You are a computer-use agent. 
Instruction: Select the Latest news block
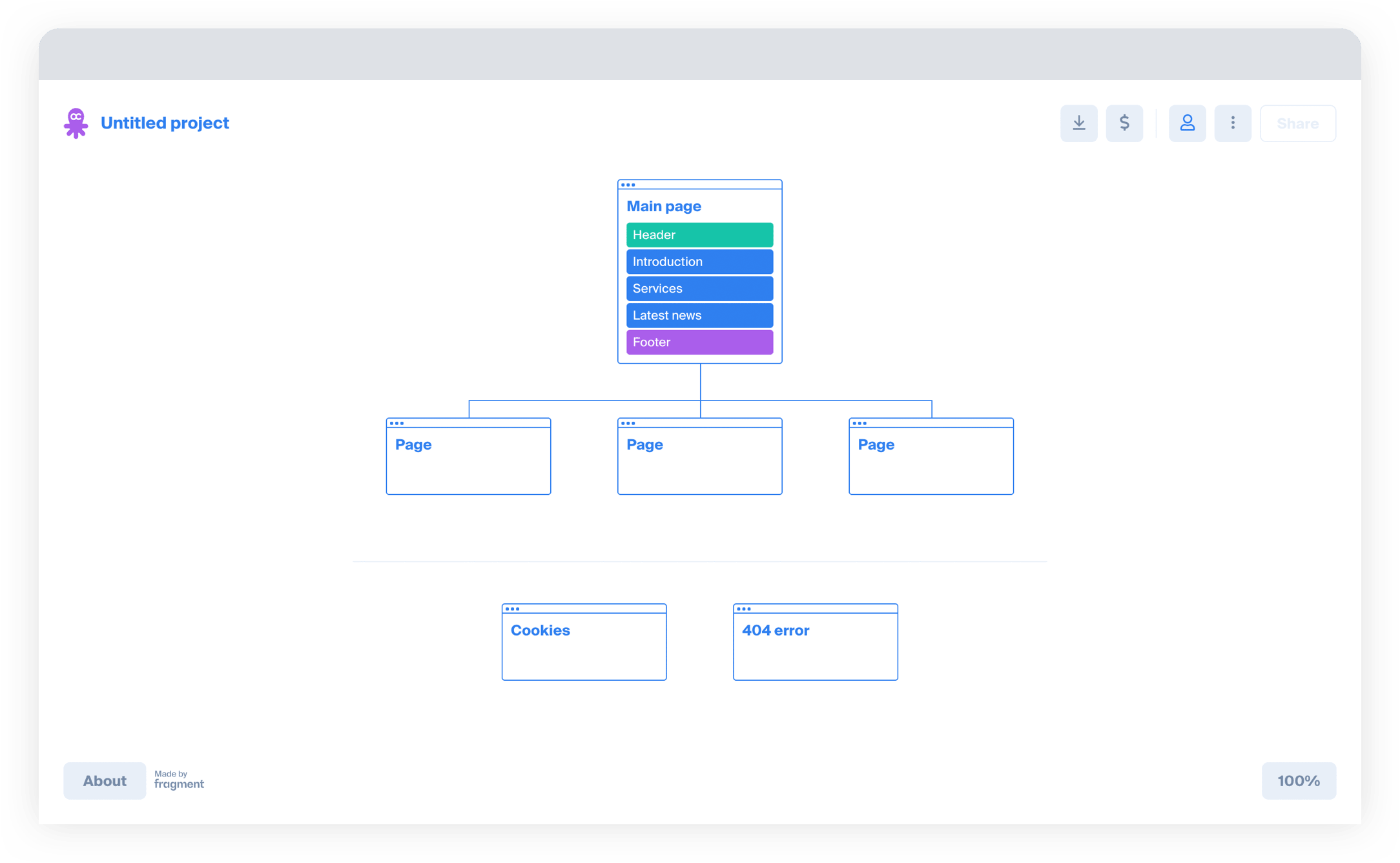(699, 315)
